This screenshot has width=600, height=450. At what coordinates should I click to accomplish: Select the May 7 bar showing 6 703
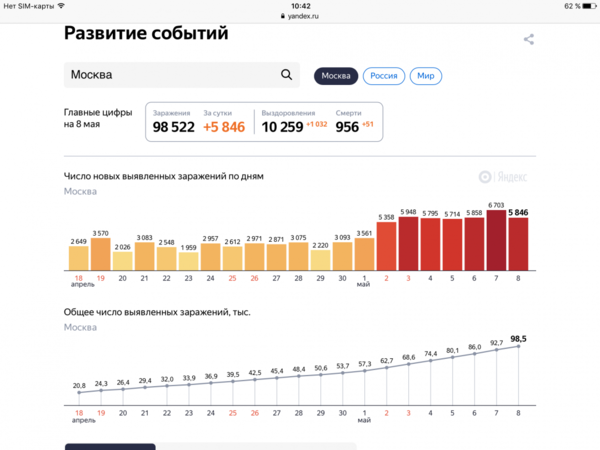pos(496,241)
